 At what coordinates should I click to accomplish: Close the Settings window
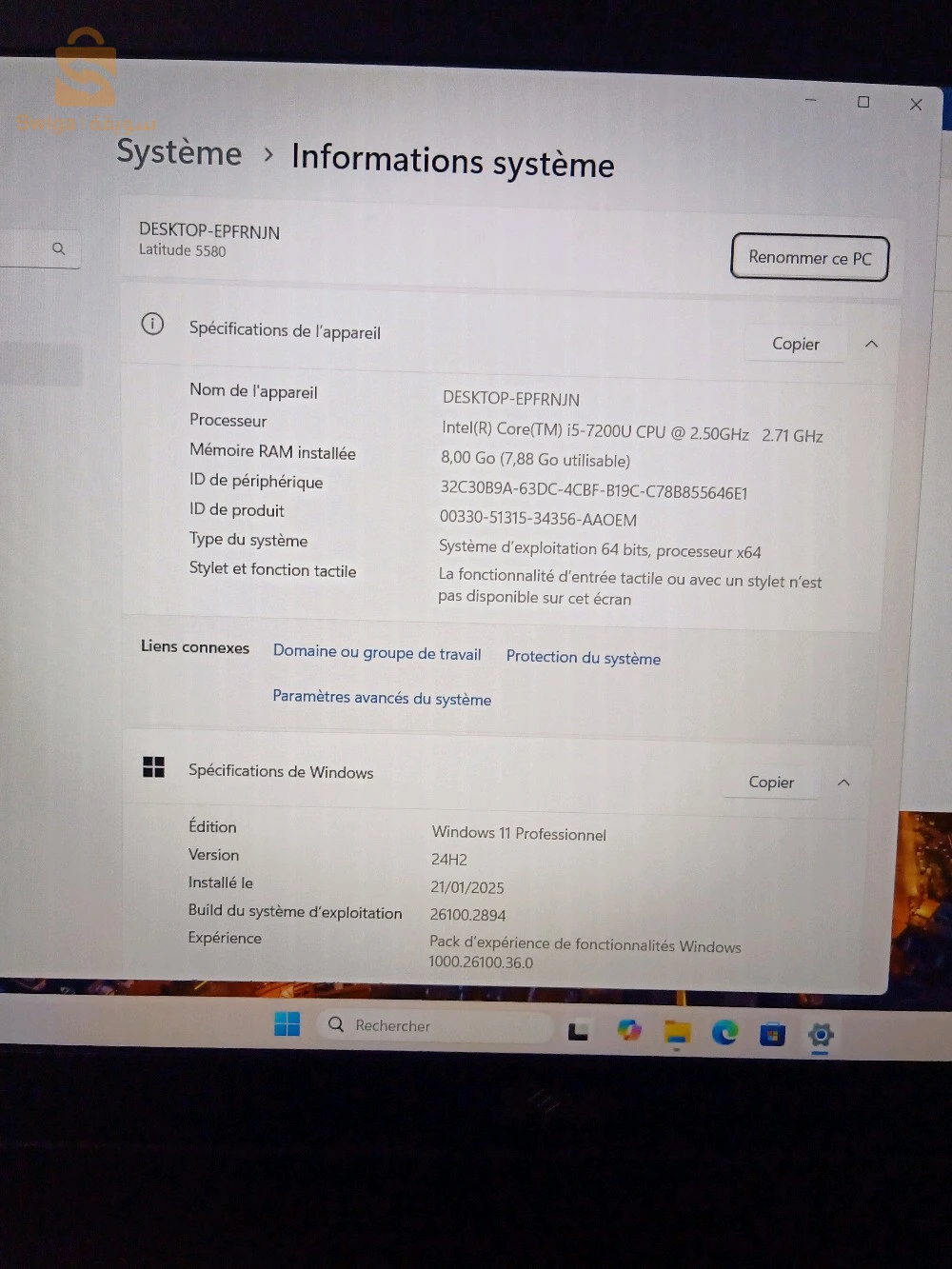point(916,105)
